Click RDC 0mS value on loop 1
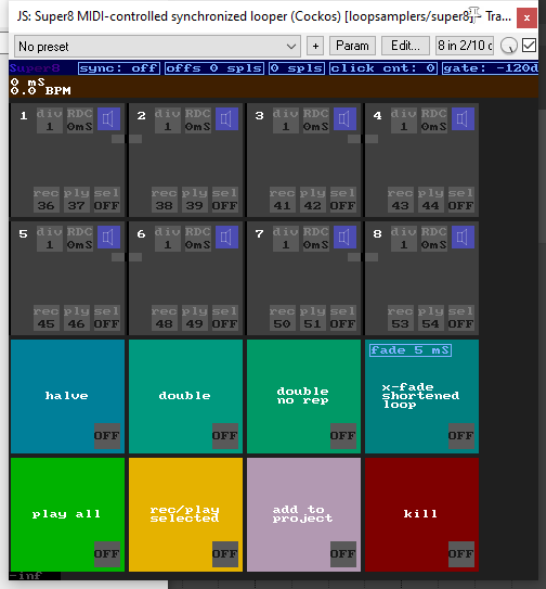The image size is (546, 589). pyautogui.click(x=80, y=120)
